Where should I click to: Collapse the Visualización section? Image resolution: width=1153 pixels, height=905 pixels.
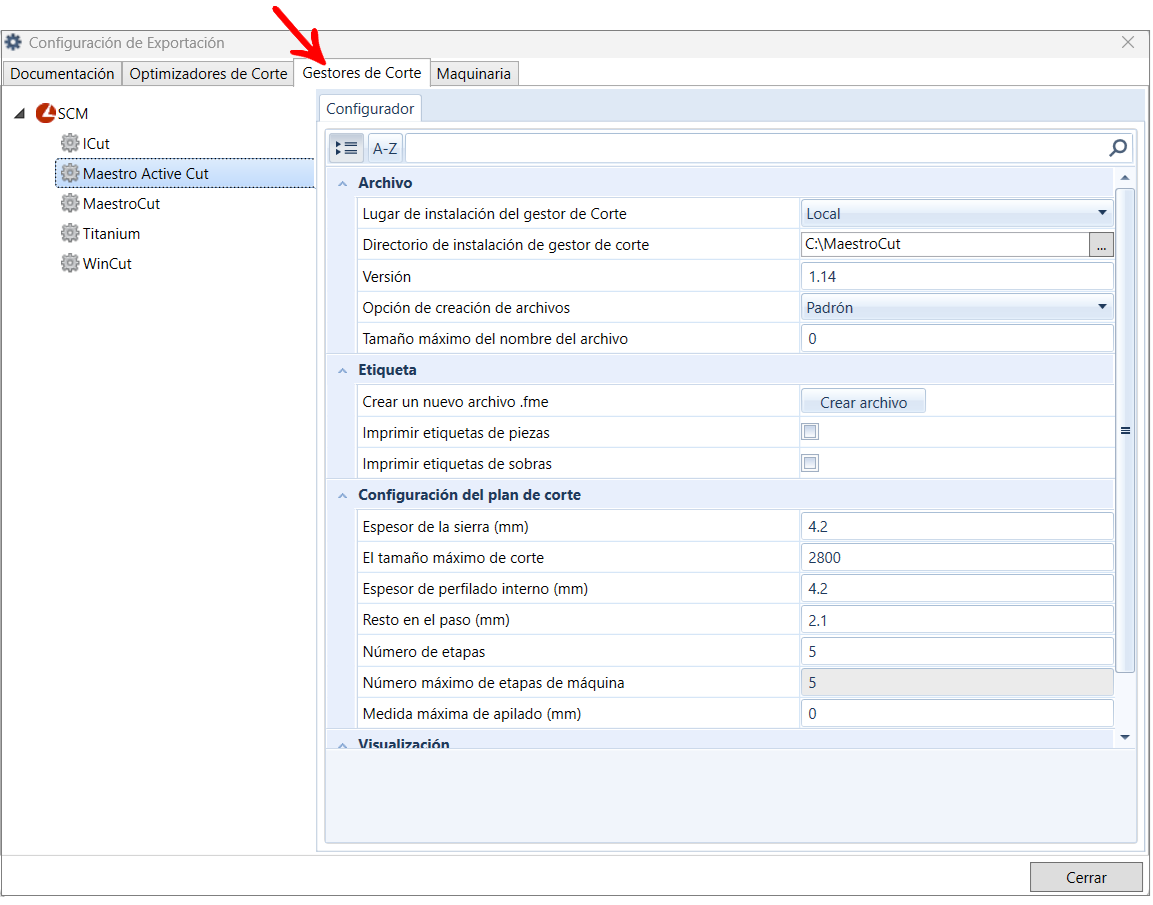coord(343,745)
